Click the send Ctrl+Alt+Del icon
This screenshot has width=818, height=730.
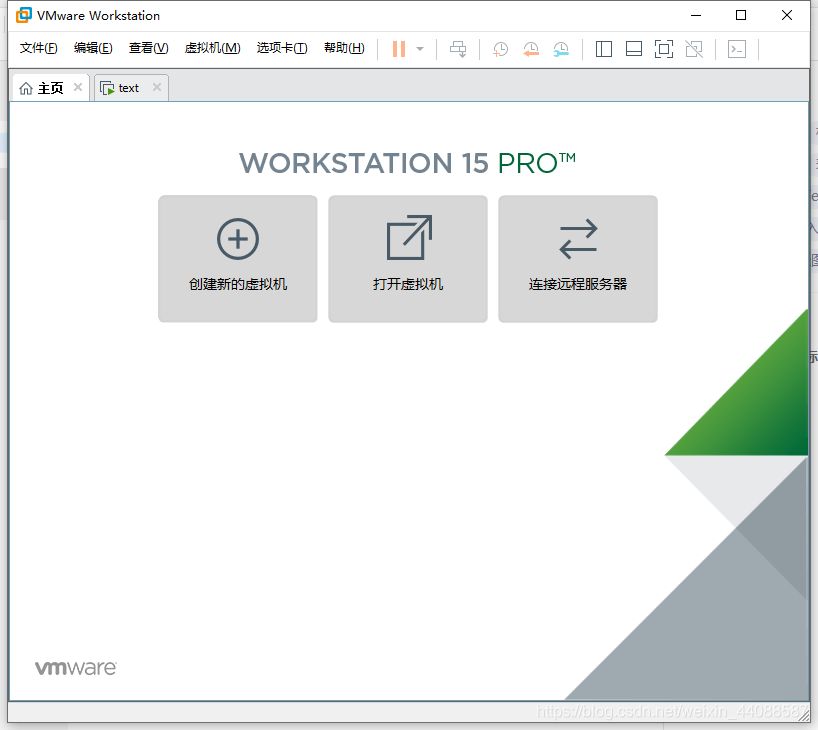[458, 49]
